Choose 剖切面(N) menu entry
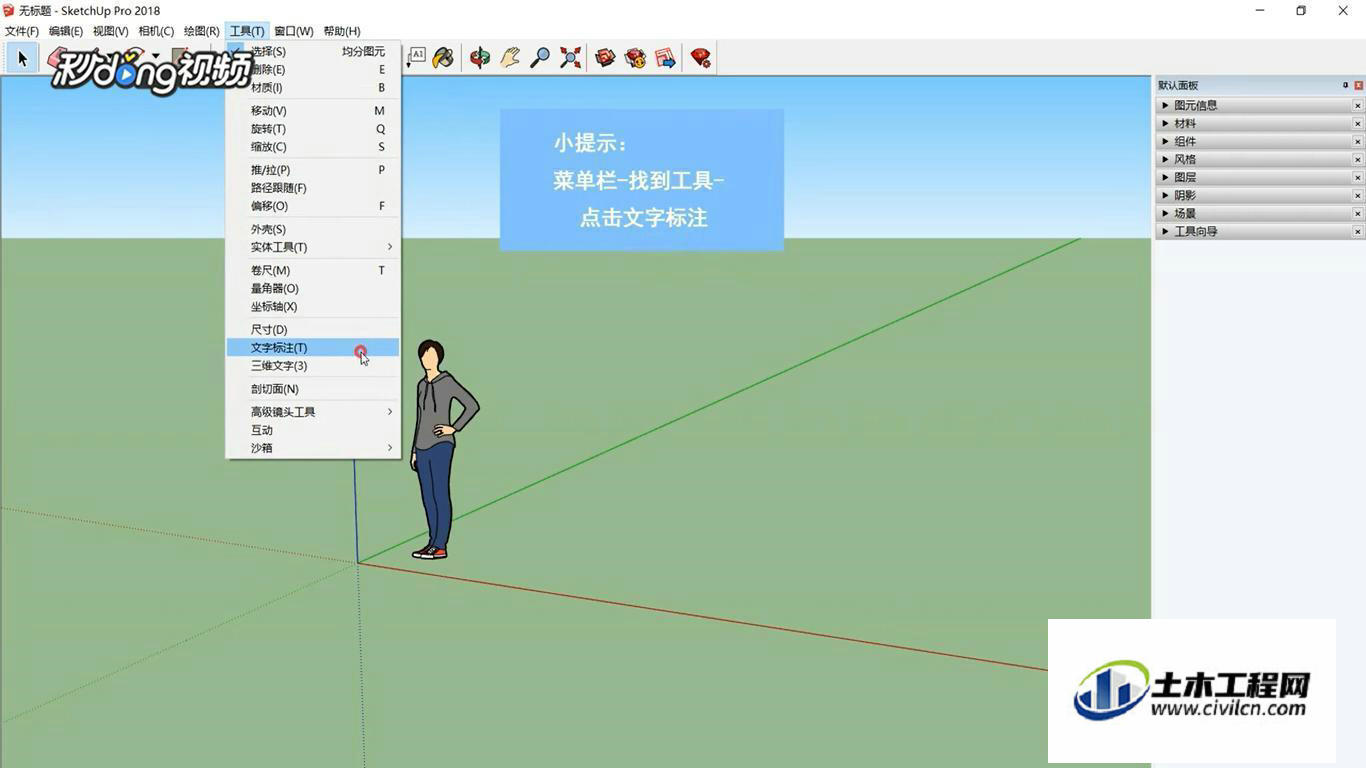The width and height of the screenshot is (1366, 768). click(313, 389)
